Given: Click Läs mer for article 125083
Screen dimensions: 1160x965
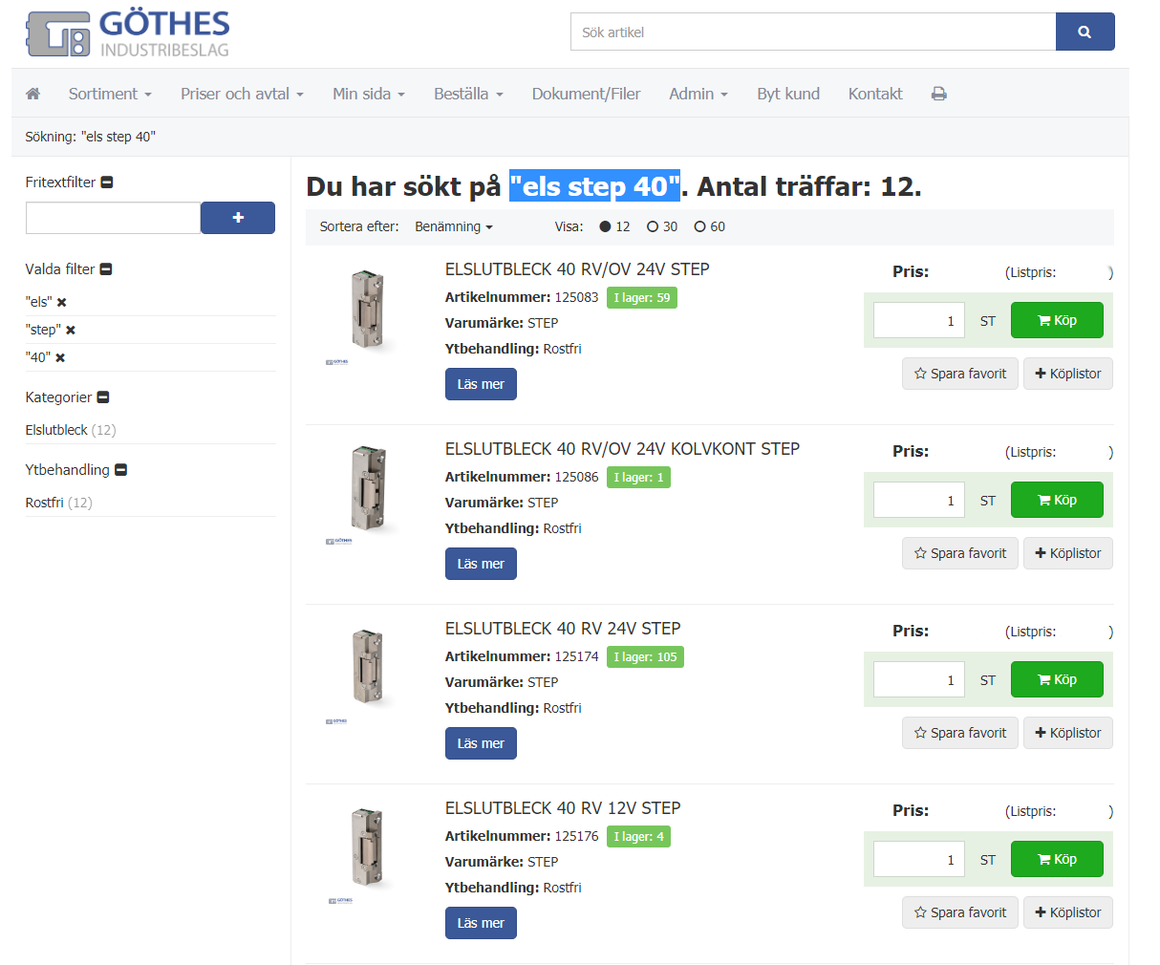Looking at the screenshot, I should pyautogui.click(x=481, y=384).
